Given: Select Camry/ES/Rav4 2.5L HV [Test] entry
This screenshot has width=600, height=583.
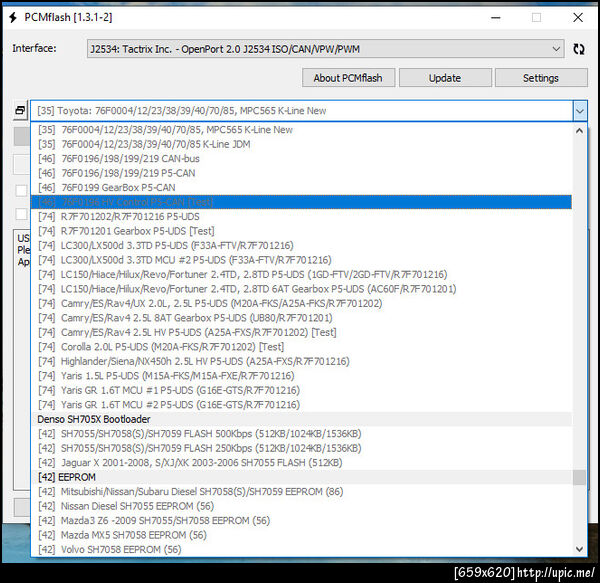Looking at the screenshot, I should pos(301,332).
